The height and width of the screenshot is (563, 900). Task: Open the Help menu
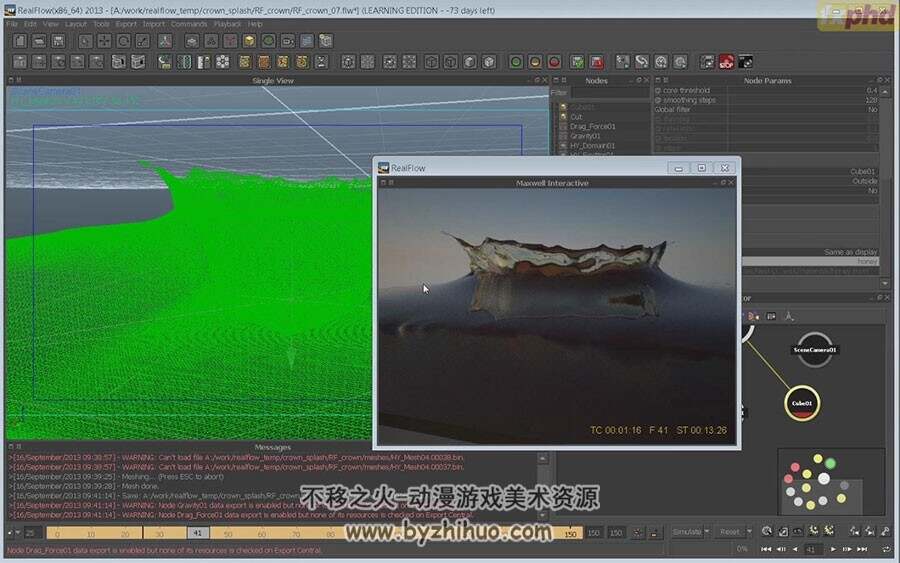(255, 24)
